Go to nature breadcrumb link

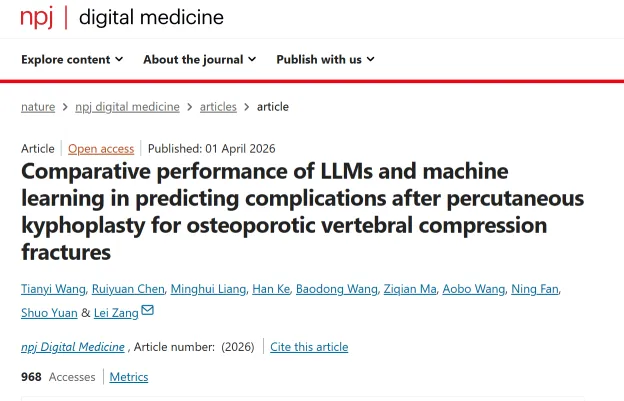coord(38,107)
